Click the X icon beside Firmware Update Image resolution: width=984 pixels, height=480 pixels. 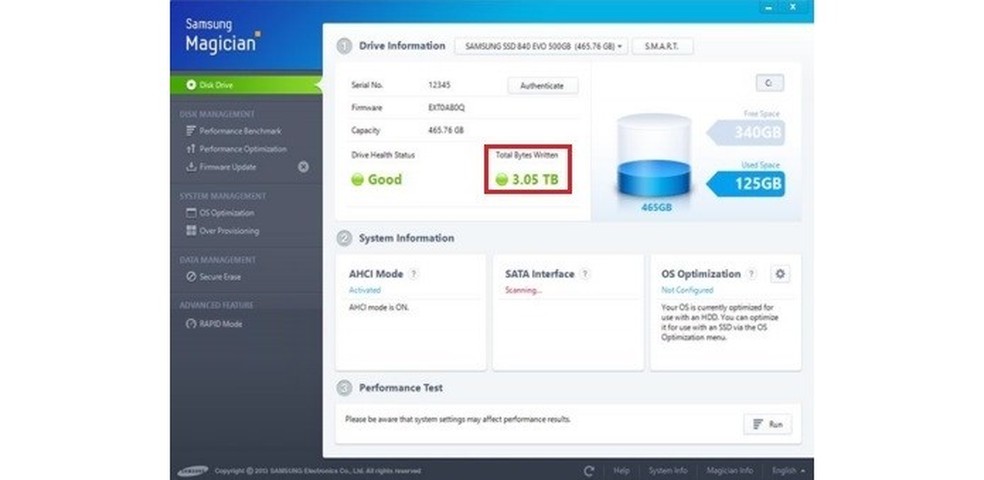(x=303, y=167)
